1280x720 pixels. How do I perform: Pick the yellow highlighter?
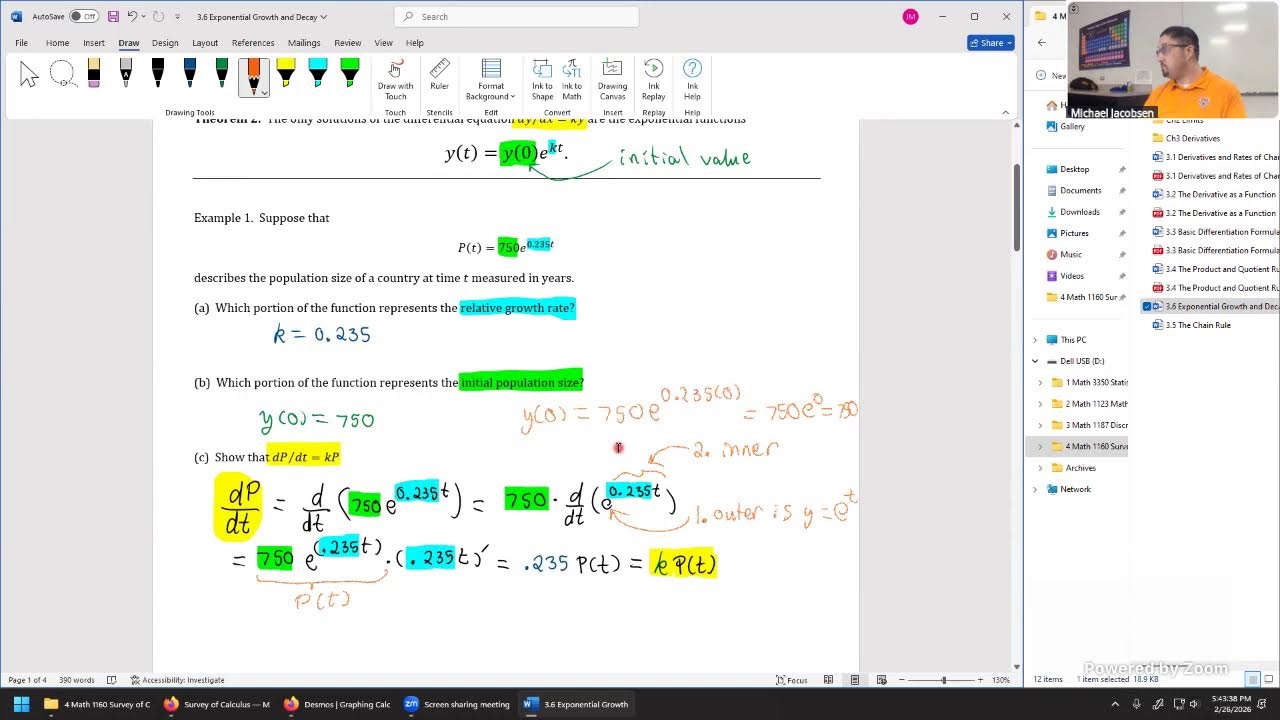(286, 75)
